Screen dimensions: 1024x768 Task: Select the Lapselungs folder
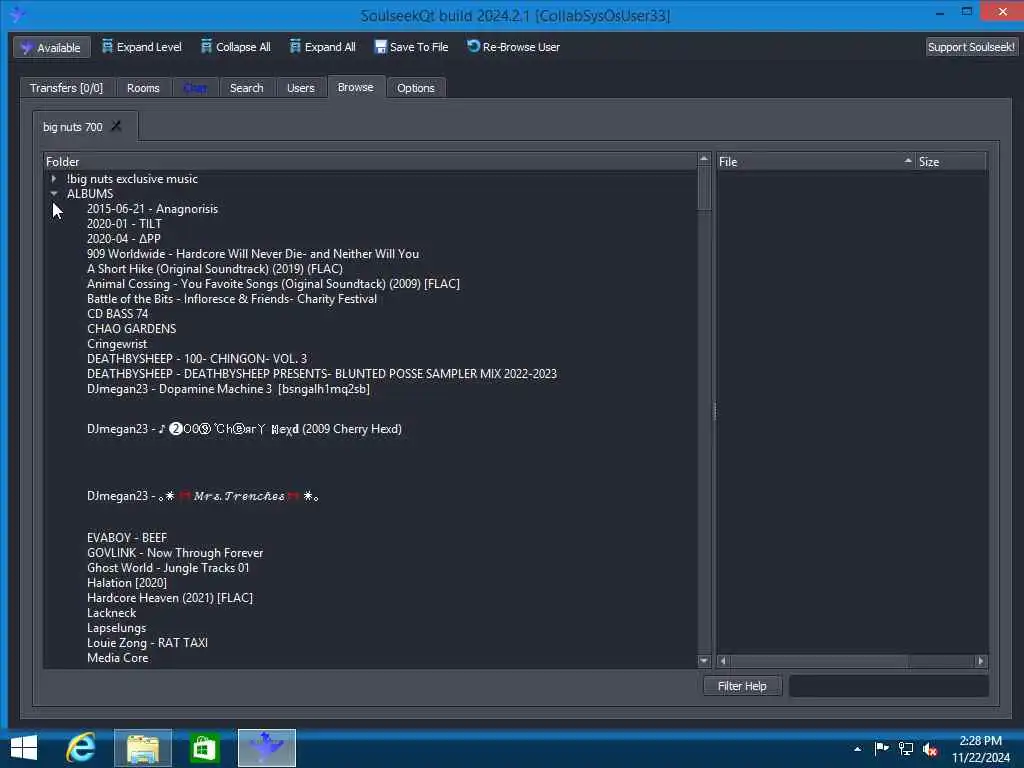point(116,628)
